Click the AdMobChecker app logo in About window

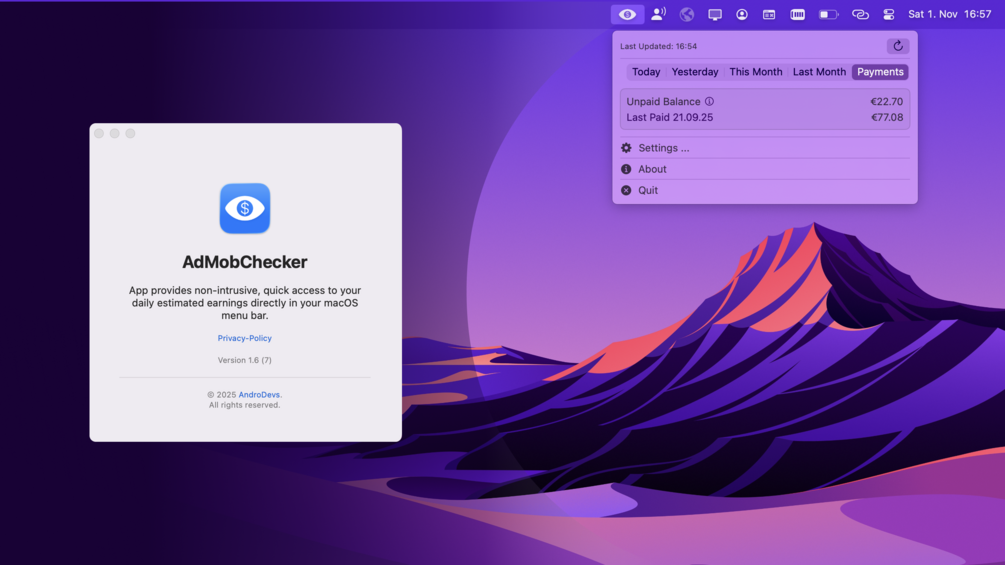[245, 208]
